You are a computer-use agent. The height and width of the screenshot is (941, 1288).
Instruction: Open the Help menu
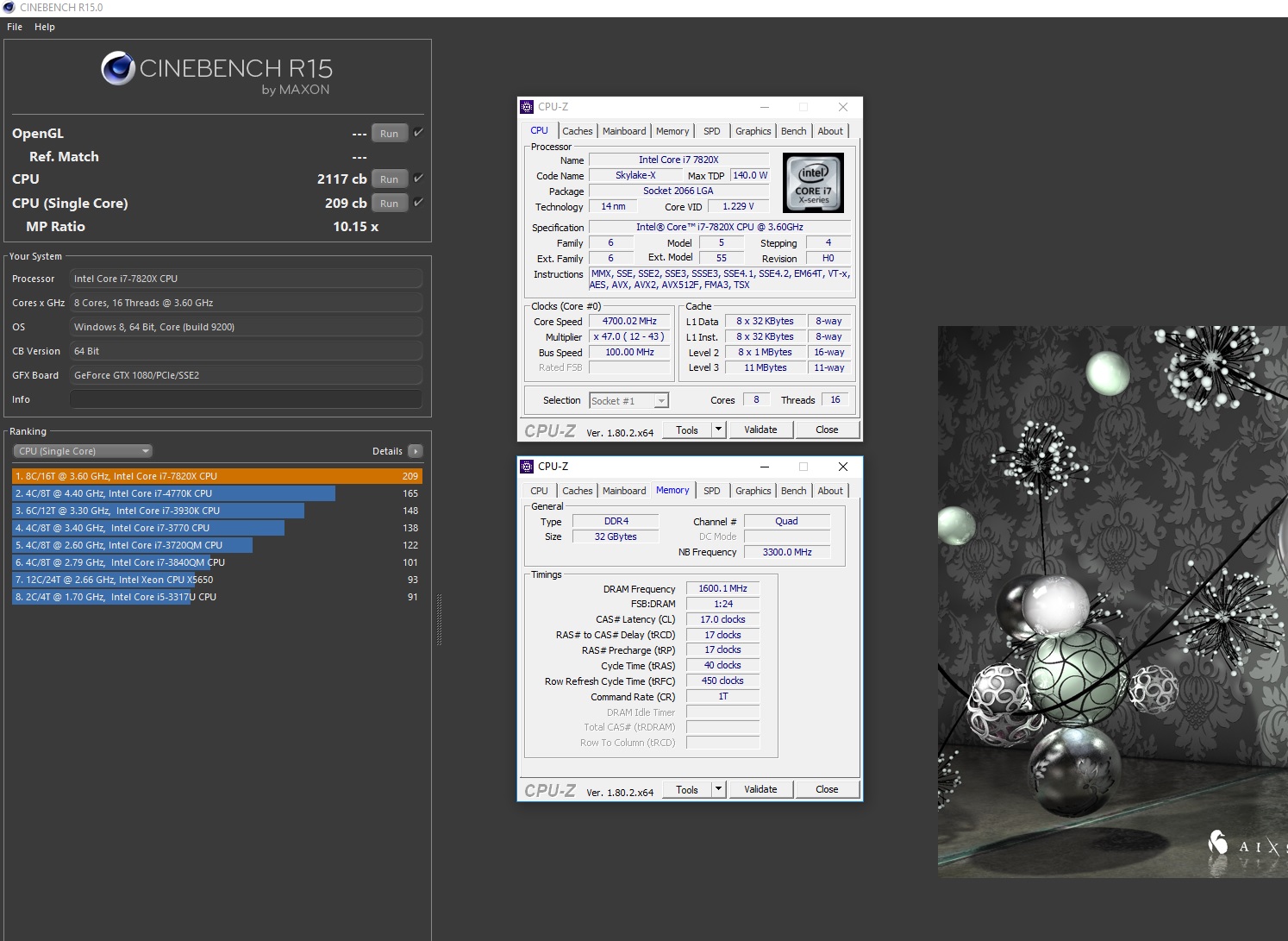click(x=45, y=27)
